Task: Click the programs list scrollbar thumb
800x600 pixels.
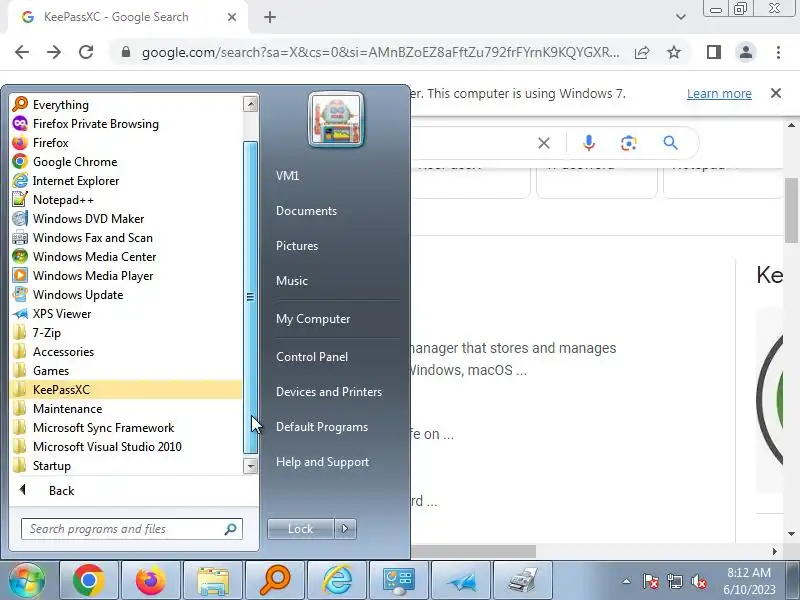Action: [250, 297]
